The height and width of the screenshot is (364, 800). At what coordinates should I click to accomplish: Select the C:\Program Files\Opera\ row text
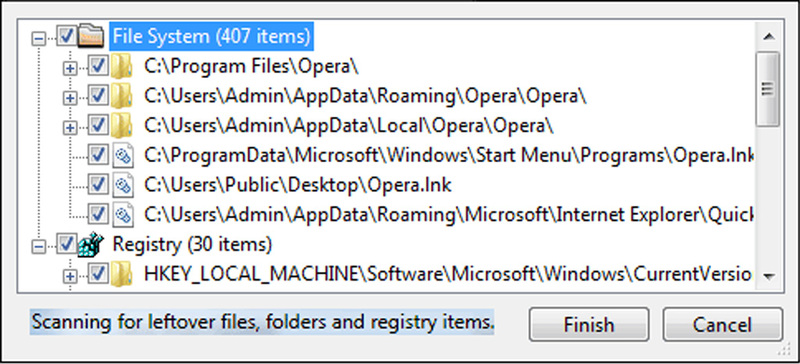pyautogui.click(x=251, y=66)
